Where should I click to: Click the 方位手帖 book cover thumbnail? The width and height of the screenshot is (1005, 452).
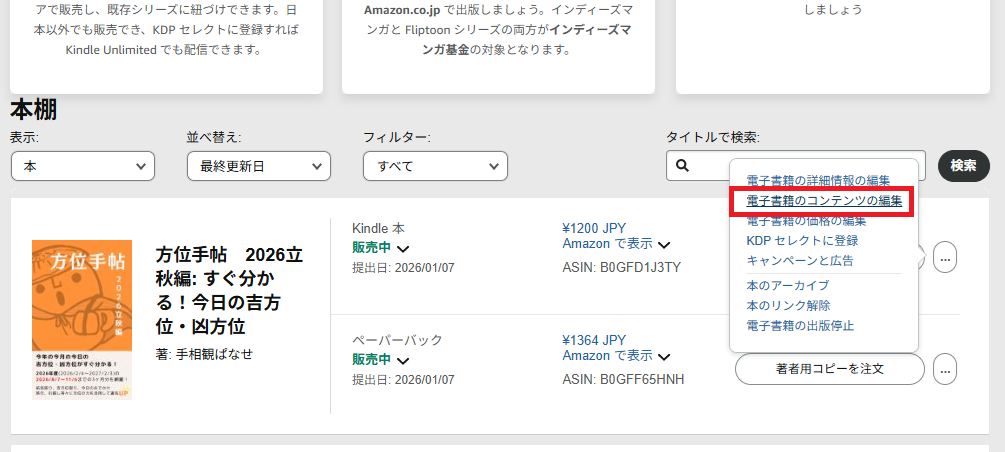[x=82, y=319]
